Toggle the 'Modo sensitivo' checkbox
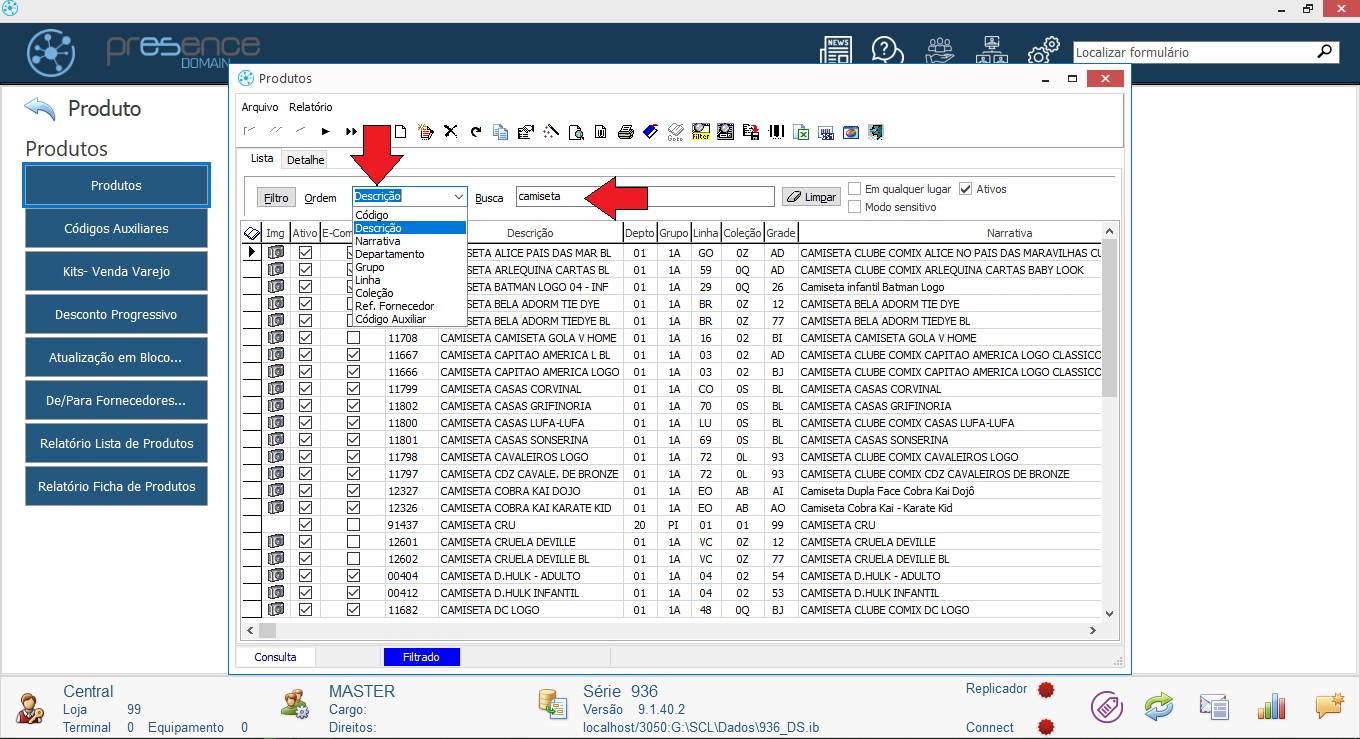This screenshot has height=739, width=1360. click(x=855, y=207)
